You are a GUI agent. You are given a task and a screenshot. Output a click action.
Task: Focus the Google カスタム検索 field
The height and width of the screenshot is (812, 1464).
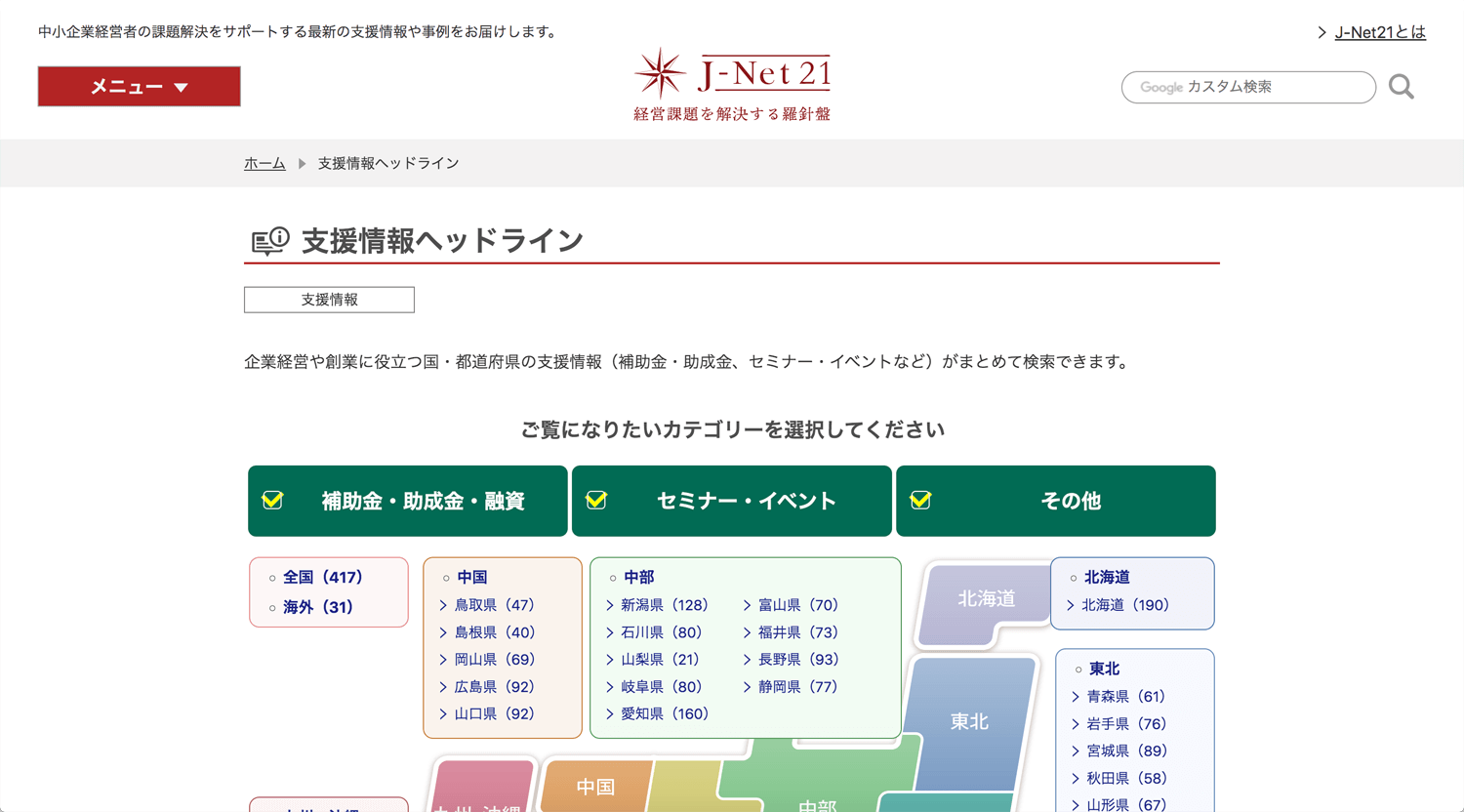coord(1248,87)
